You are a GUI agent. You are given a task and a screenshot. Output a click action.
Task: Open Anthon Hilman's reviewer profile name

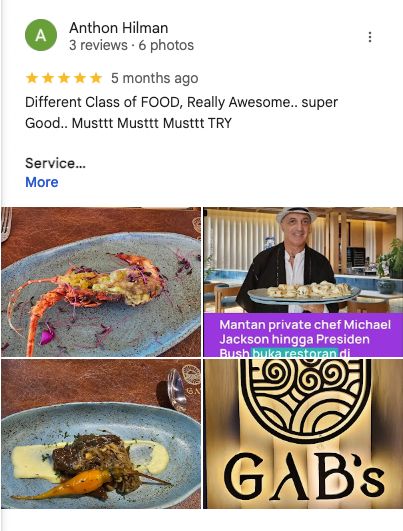[x=119, y=28]
